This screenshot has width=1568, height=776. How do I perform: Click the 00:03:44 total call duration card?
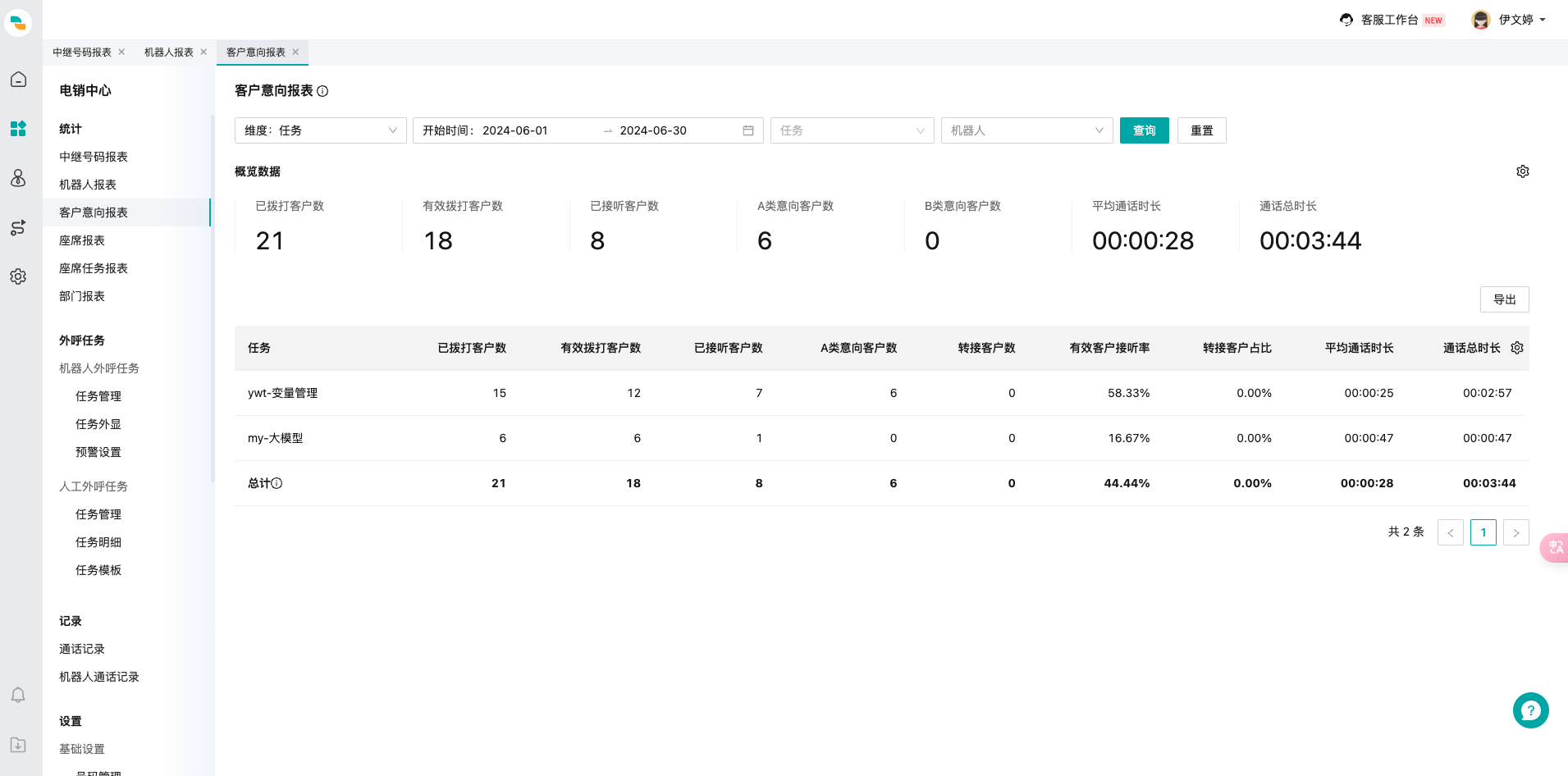pyautogui.click(x=1310, y=226)
